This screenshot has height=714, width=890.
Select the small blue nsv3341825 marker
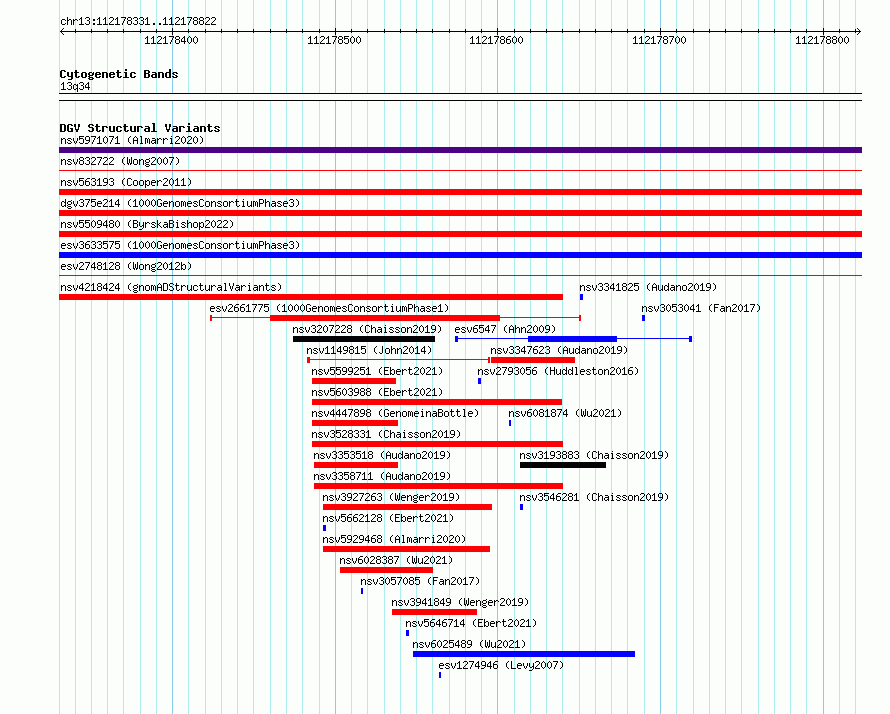pyautogui.click(x=581, y=297)
